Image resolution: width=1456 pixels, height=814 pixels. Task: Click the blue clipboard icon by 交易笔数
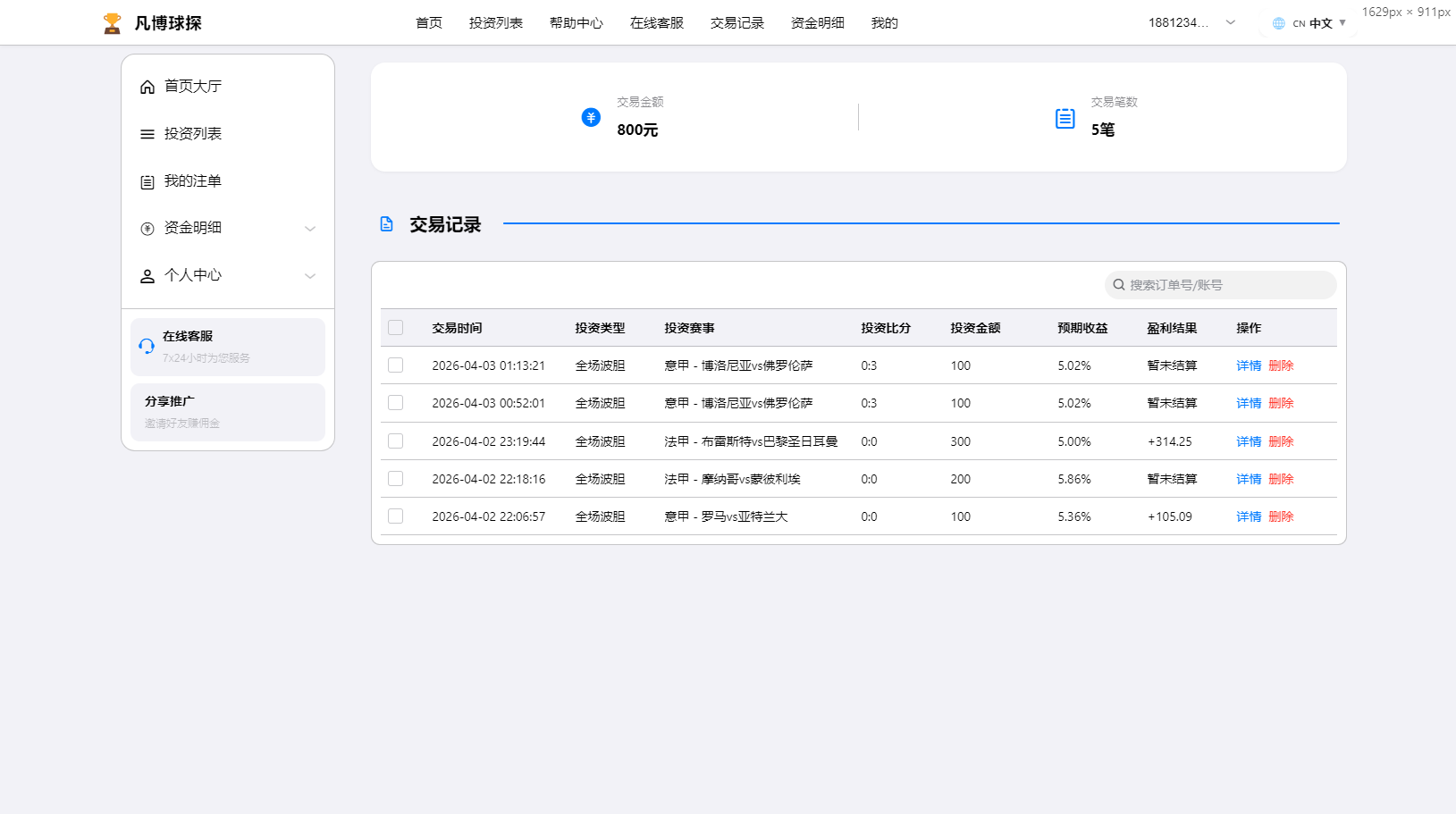(1065, 118)
